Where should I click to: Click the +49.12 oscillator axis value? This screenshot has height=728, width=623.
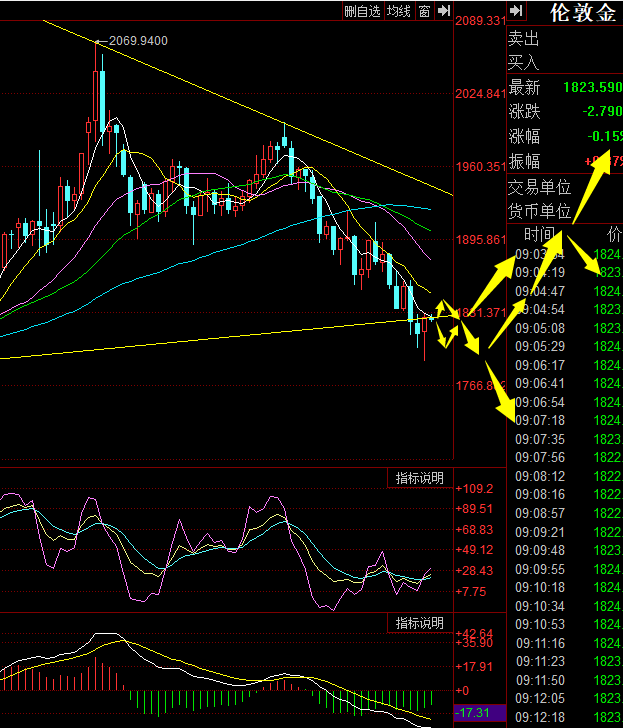pos(474,550)
